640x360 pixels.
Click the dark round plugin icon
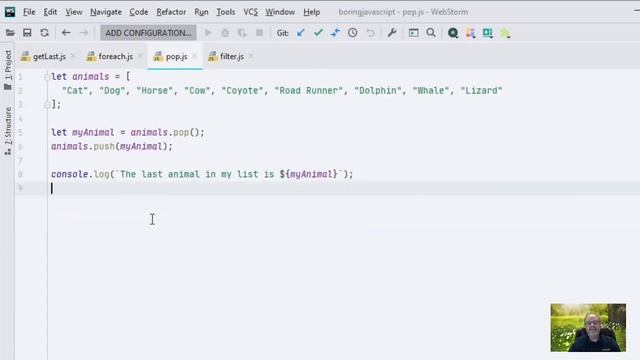click(x=453, y=33)
